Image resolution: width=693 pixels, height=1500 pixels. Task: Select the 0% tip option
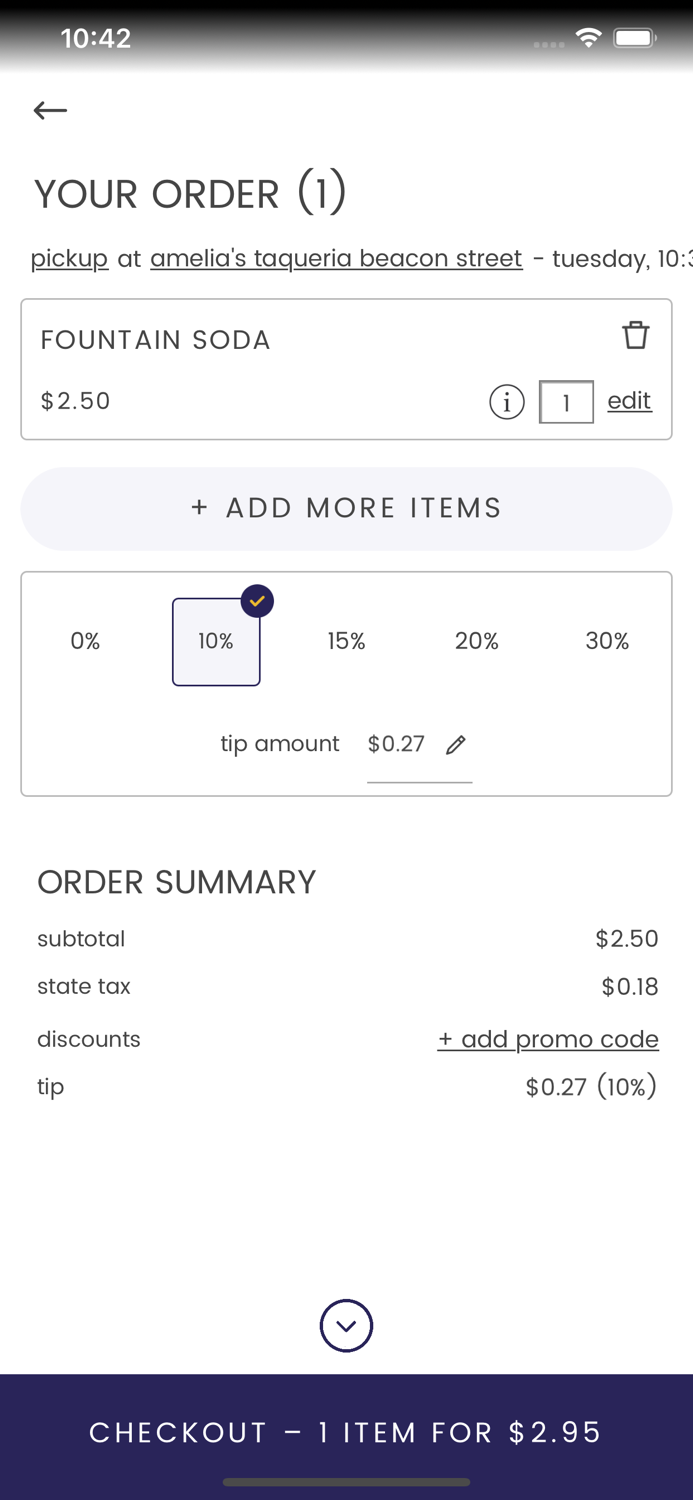pos(85,641)
